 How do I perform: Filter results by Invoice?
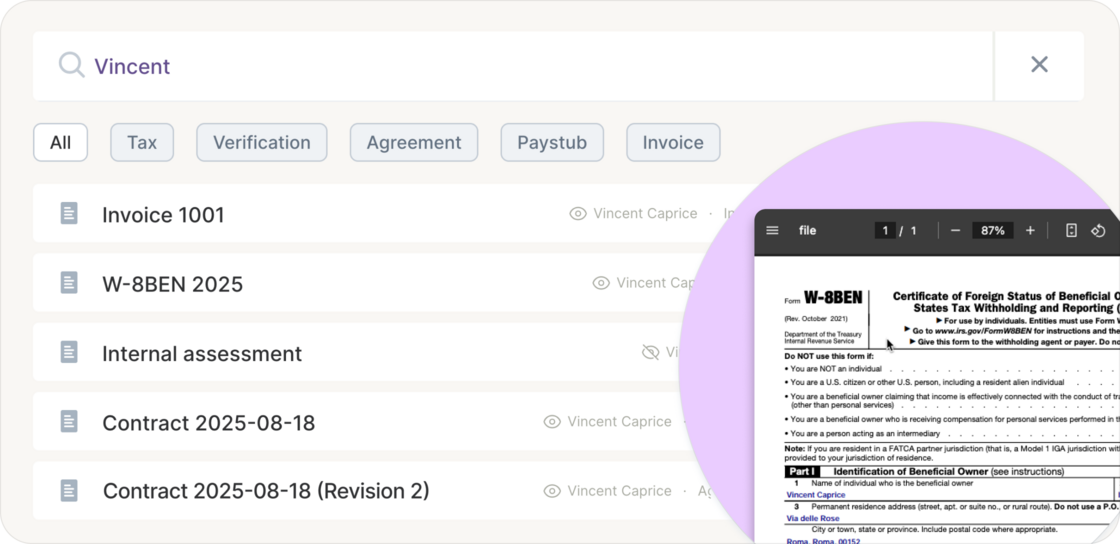pos(673,142)
